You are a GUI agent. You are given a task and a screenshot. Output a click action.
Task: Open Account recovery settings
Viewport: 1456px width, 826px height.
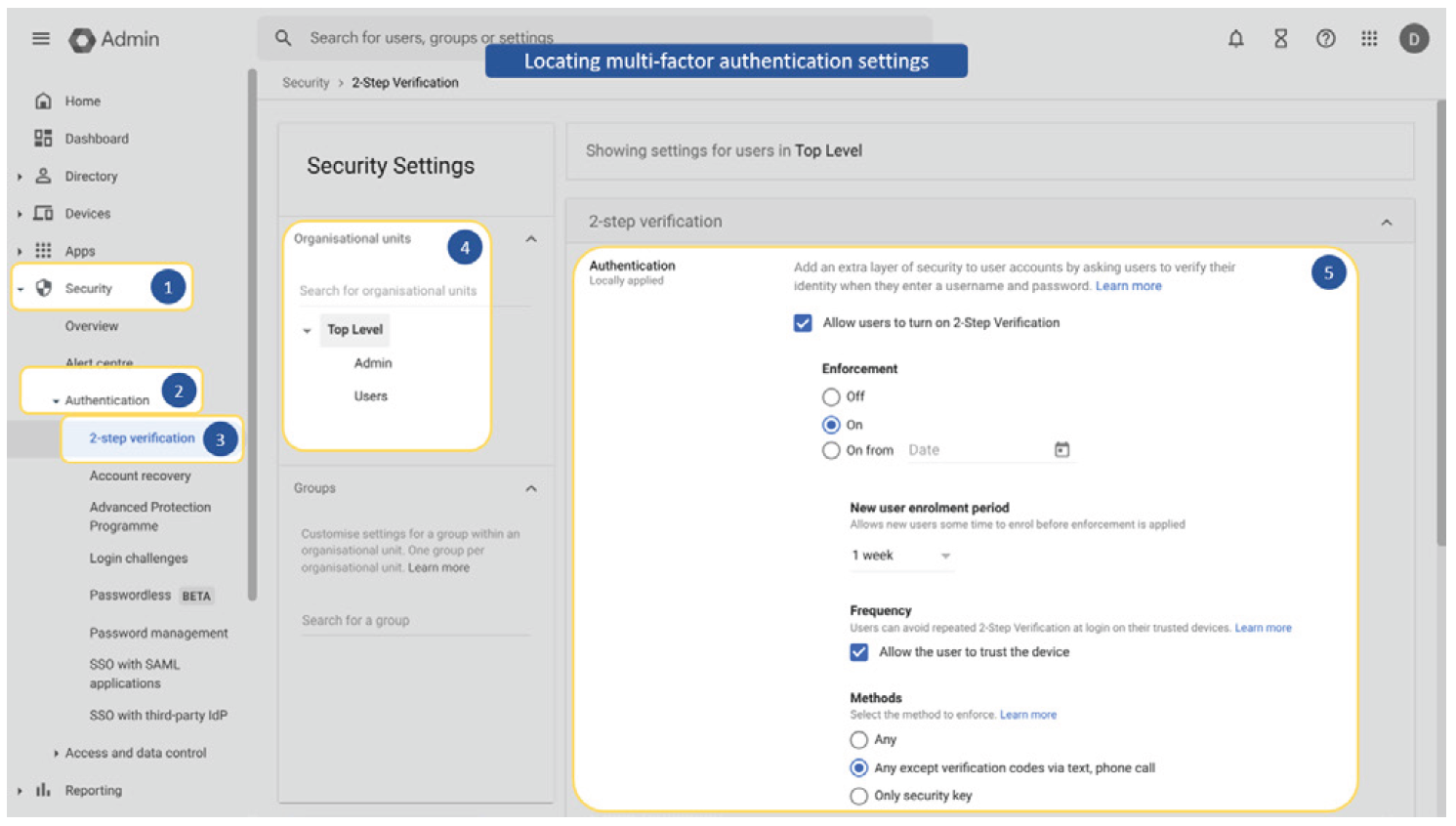(141, 475)
